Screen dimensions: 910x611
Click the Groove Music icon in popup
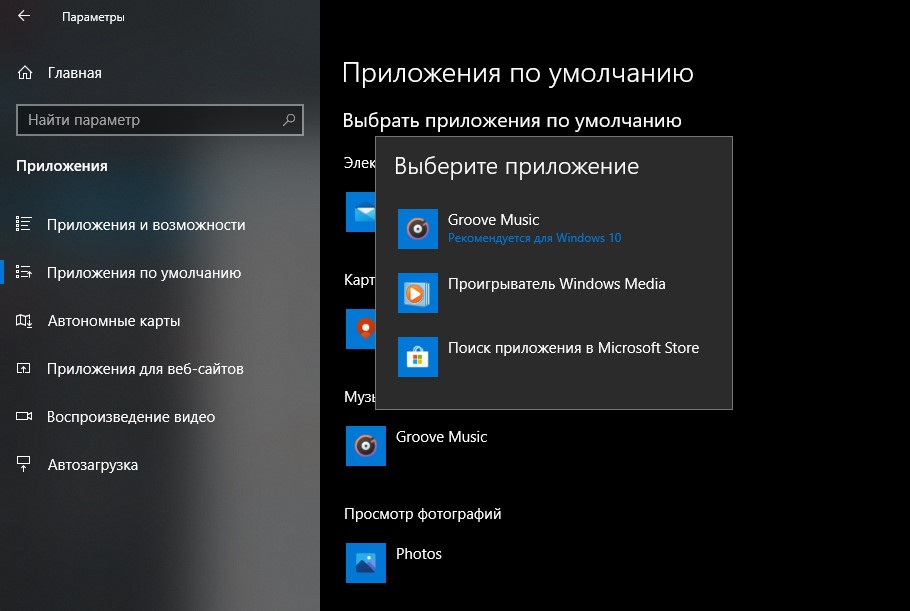(x=417, y=229)
